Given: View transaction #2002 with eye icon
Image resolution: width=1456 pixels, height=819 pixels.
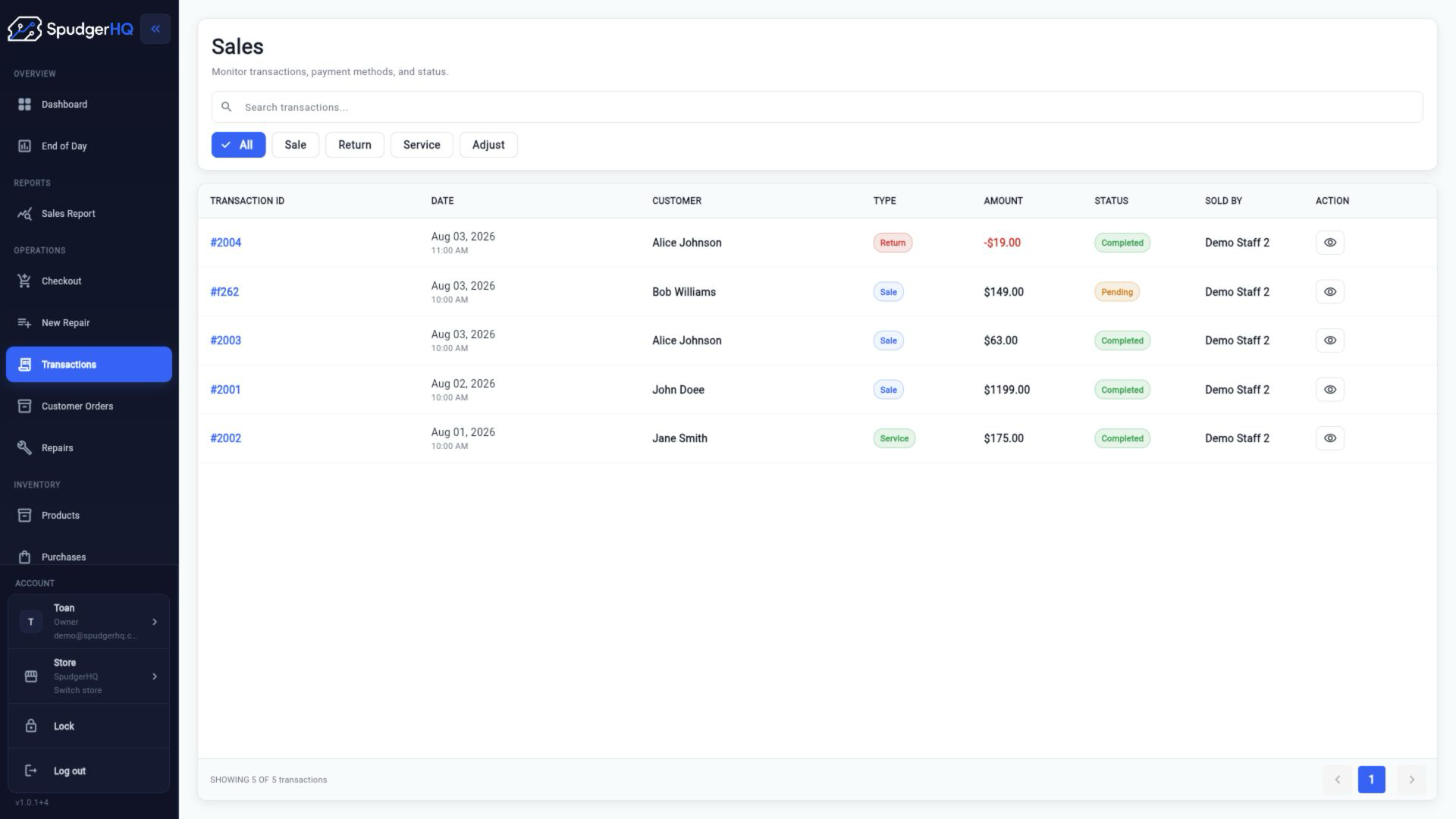Looking at the screenshot, I should [x=1329, y=438].
